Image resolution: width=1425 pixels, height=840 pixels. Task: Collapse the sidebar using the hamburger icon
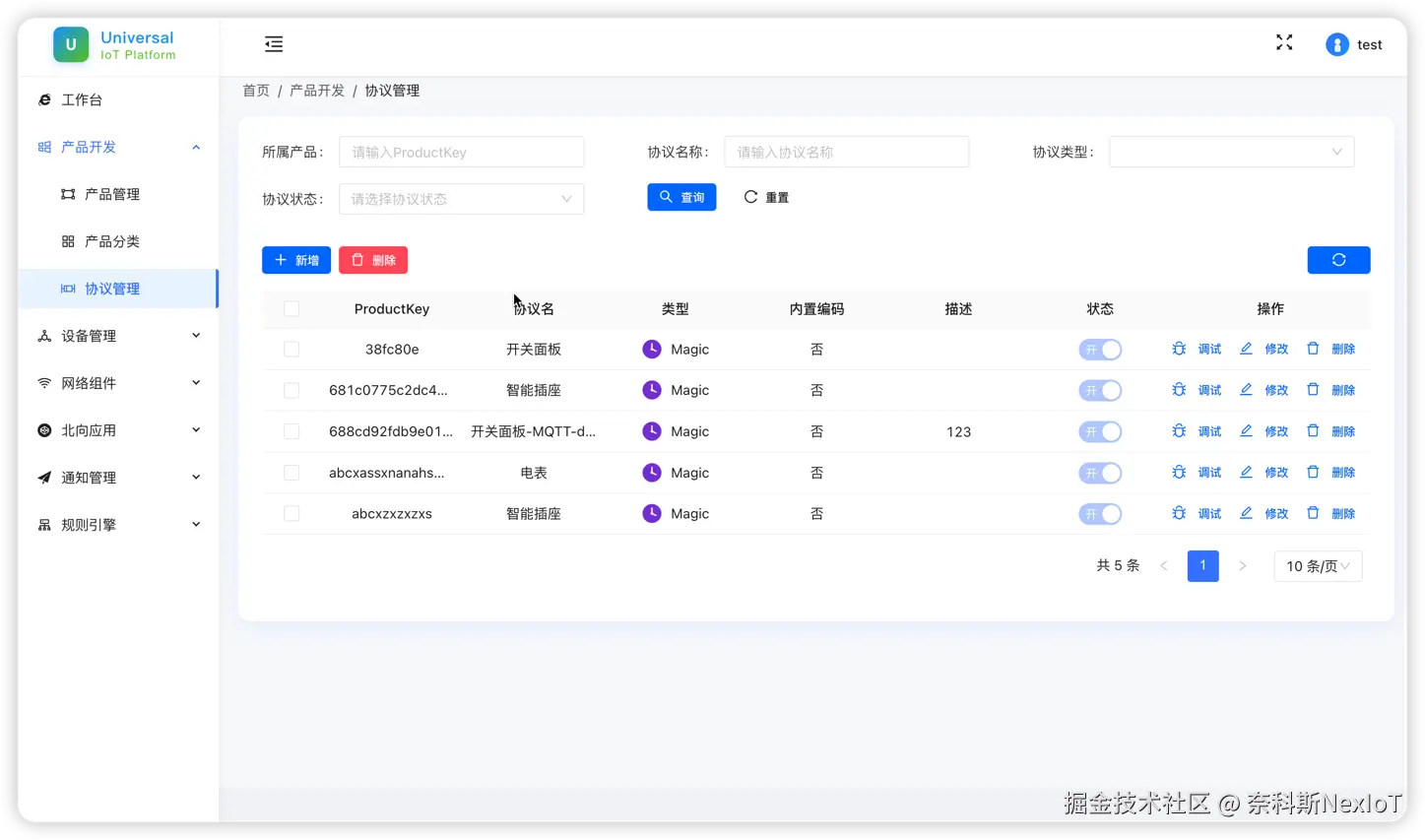click(273, 43)
